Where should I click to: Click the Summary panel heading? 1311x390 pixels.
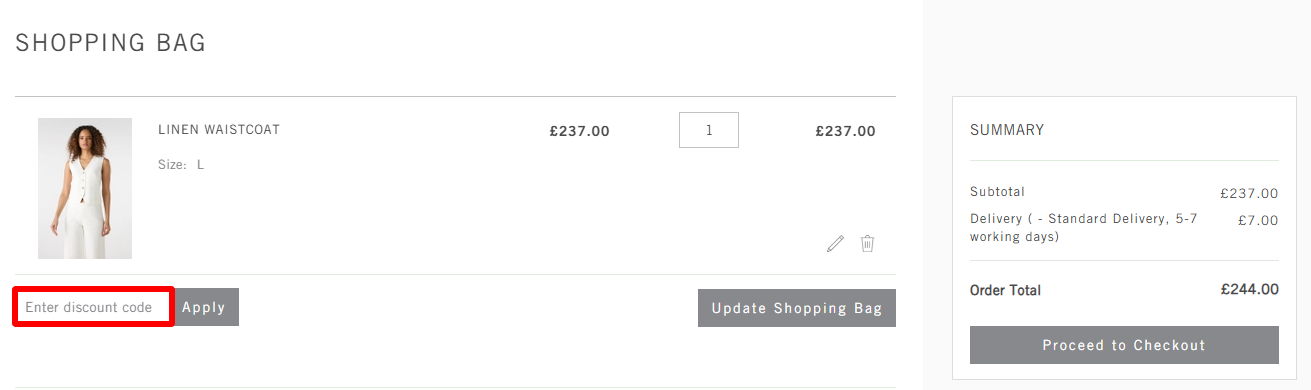click(1007, 130)
